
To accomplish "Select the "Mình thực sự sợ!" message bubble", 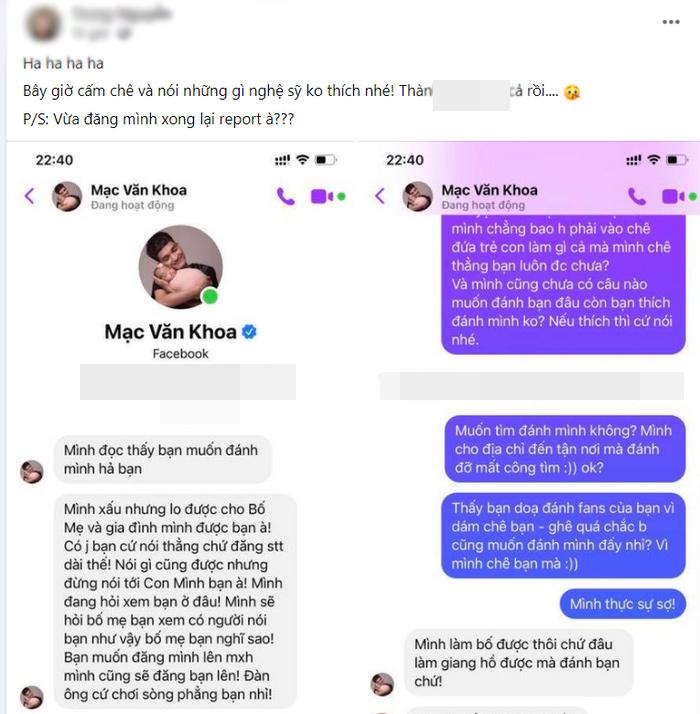I will 623,604.
